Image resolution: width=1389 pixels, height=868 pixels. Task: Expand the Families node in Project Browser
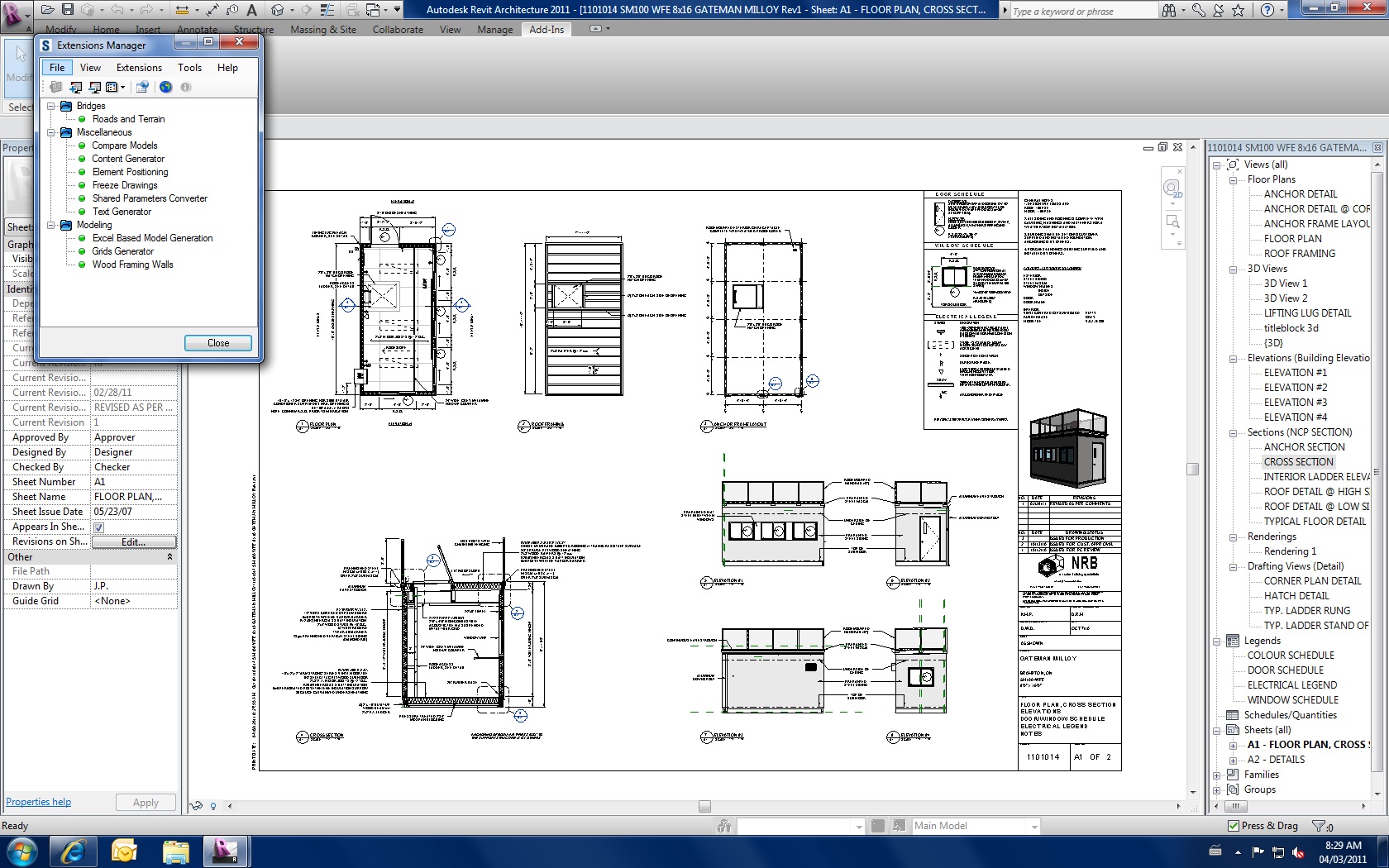pos(1217,775)
